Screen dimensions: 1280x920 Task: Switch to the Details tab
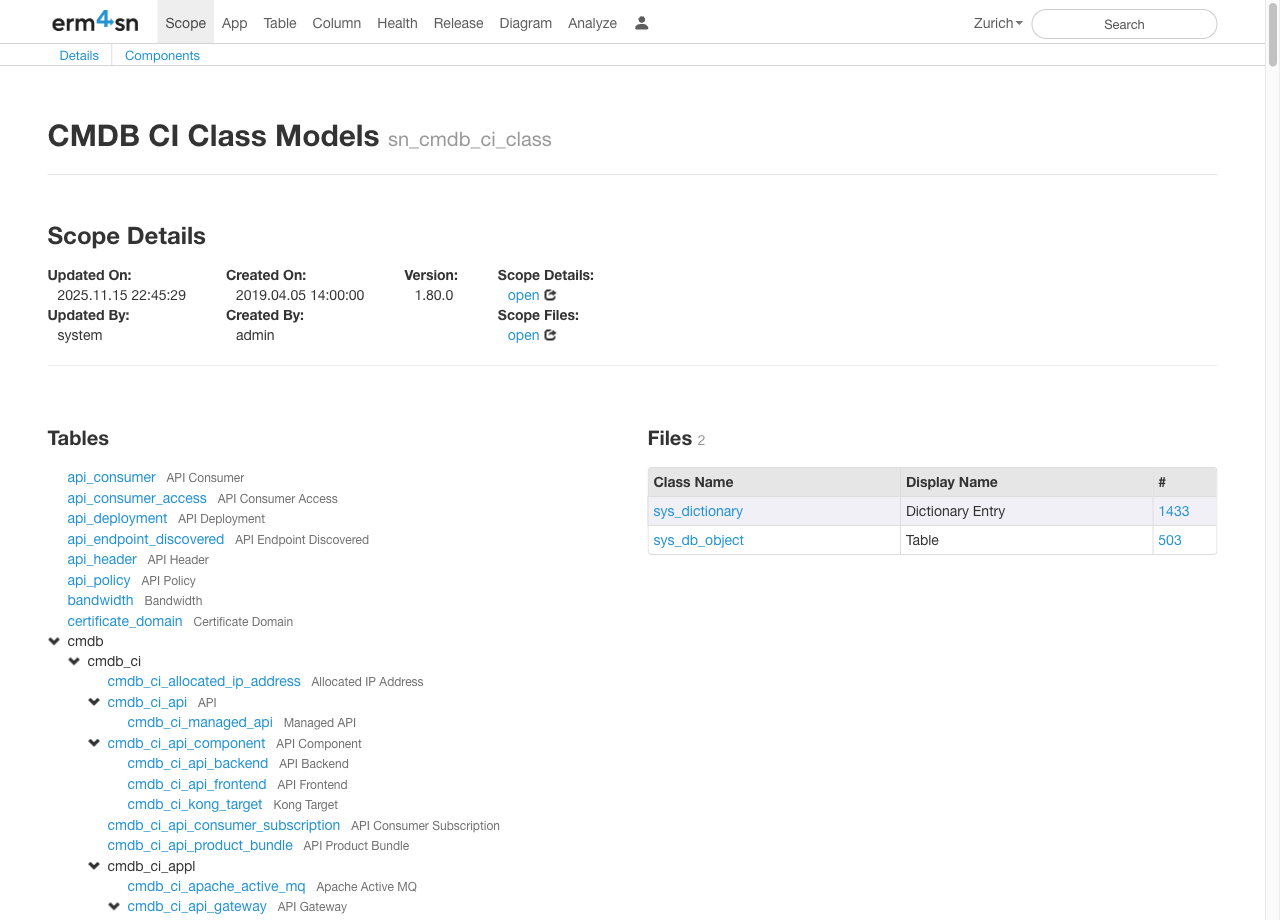[x=79, y=55]
